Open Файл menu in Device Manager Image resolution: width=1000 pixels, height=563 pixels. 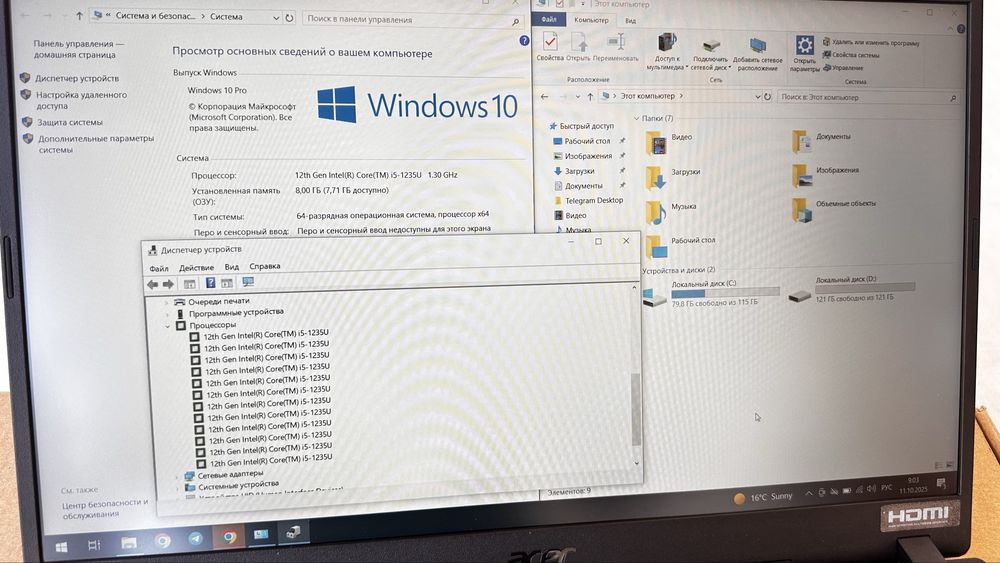click(x=159, y=268)
